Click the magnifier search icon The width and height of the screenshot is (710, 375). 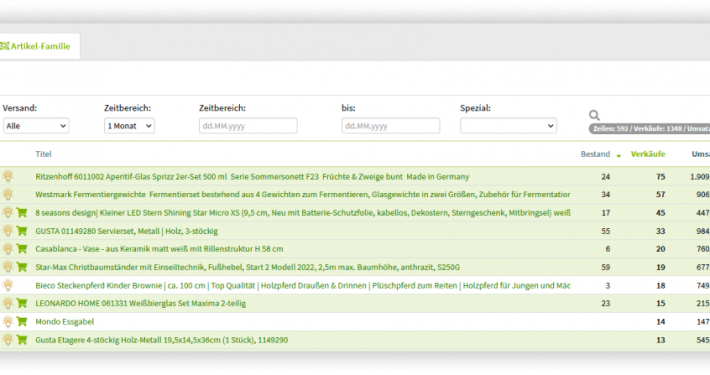point(594,115)
